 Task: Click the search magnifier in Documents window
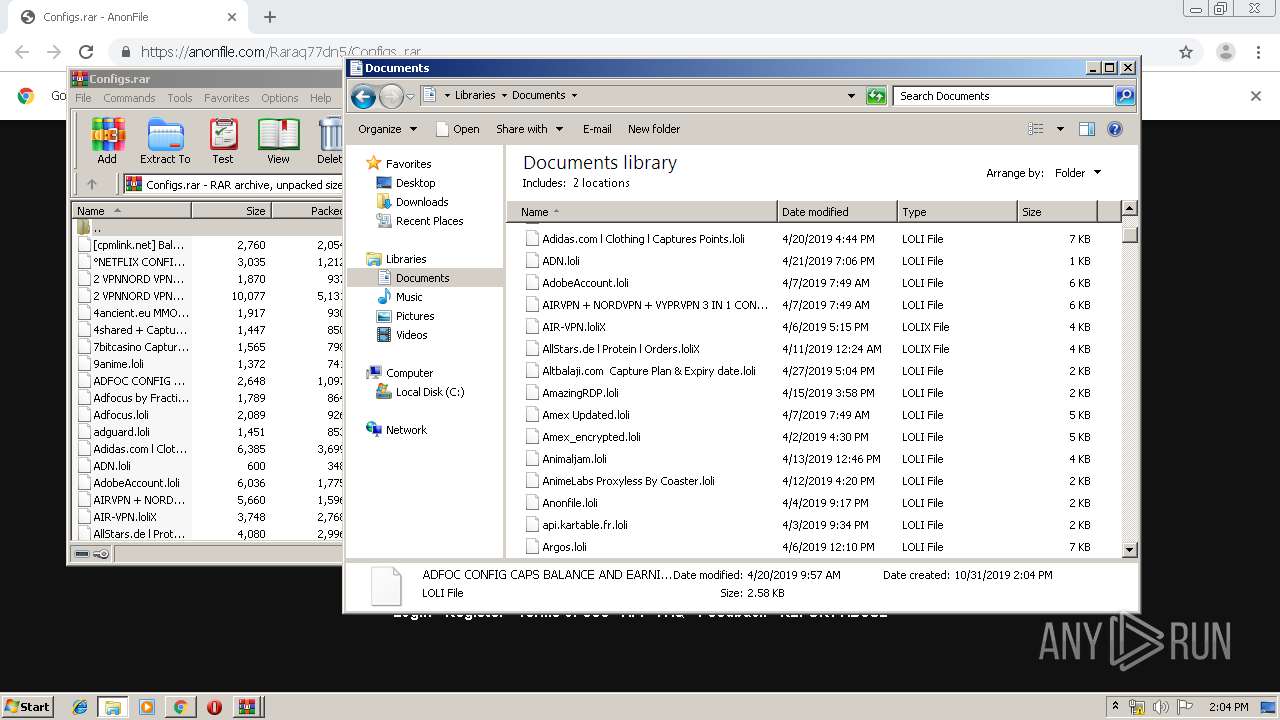[x=1125, y=96]
